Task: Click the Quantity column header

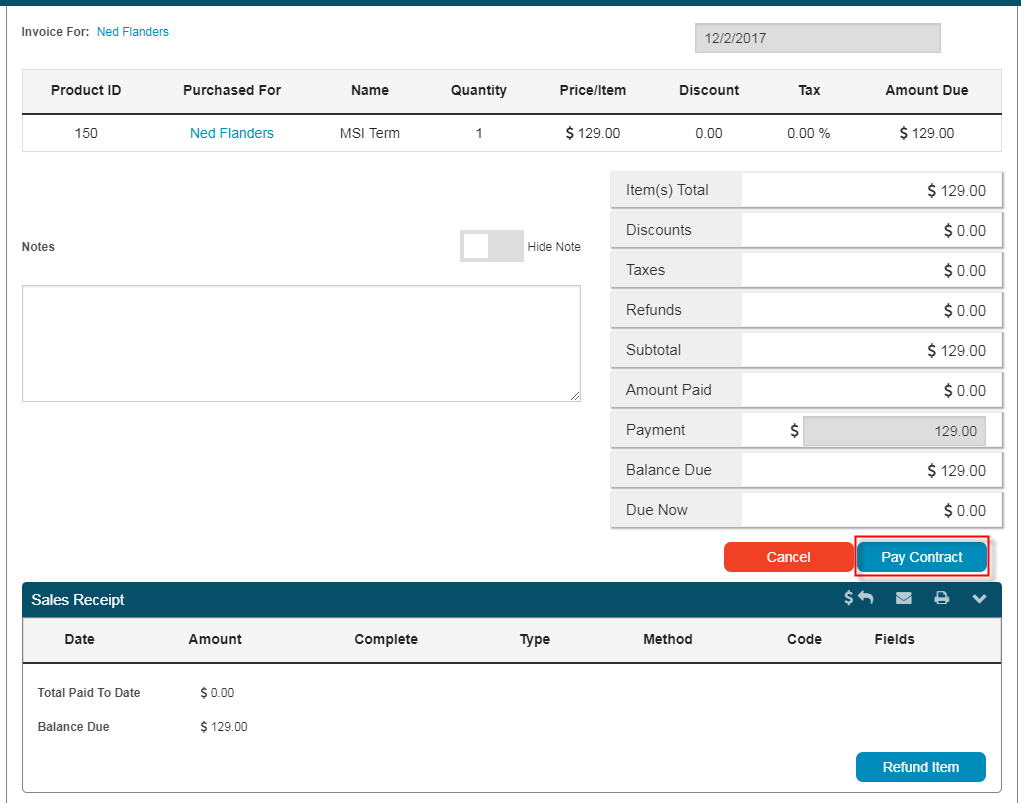Action: [478, 90]
